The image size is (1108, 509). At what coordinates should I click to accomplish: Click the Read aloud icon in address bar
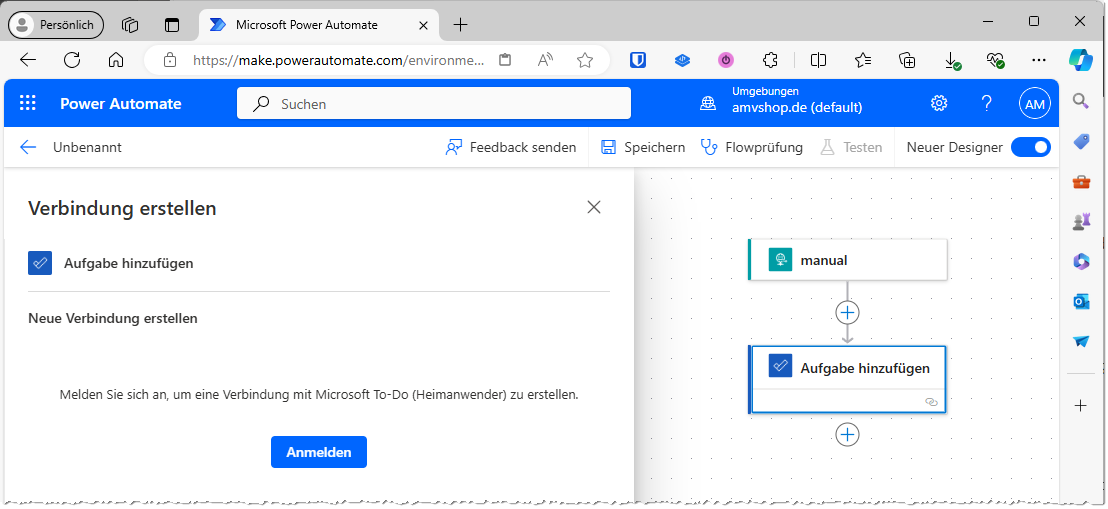click(x=545, y=60)
